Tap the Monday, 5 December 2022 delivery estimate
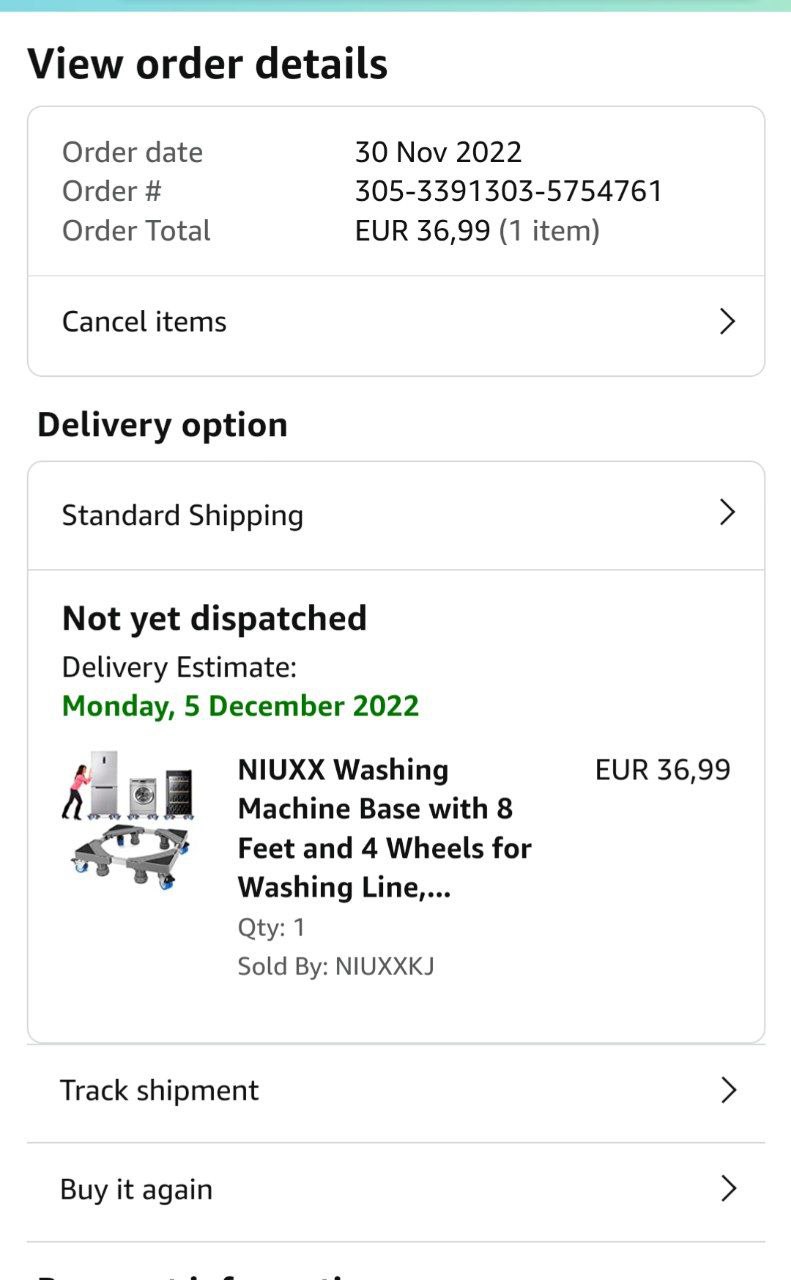 [241, 706]
